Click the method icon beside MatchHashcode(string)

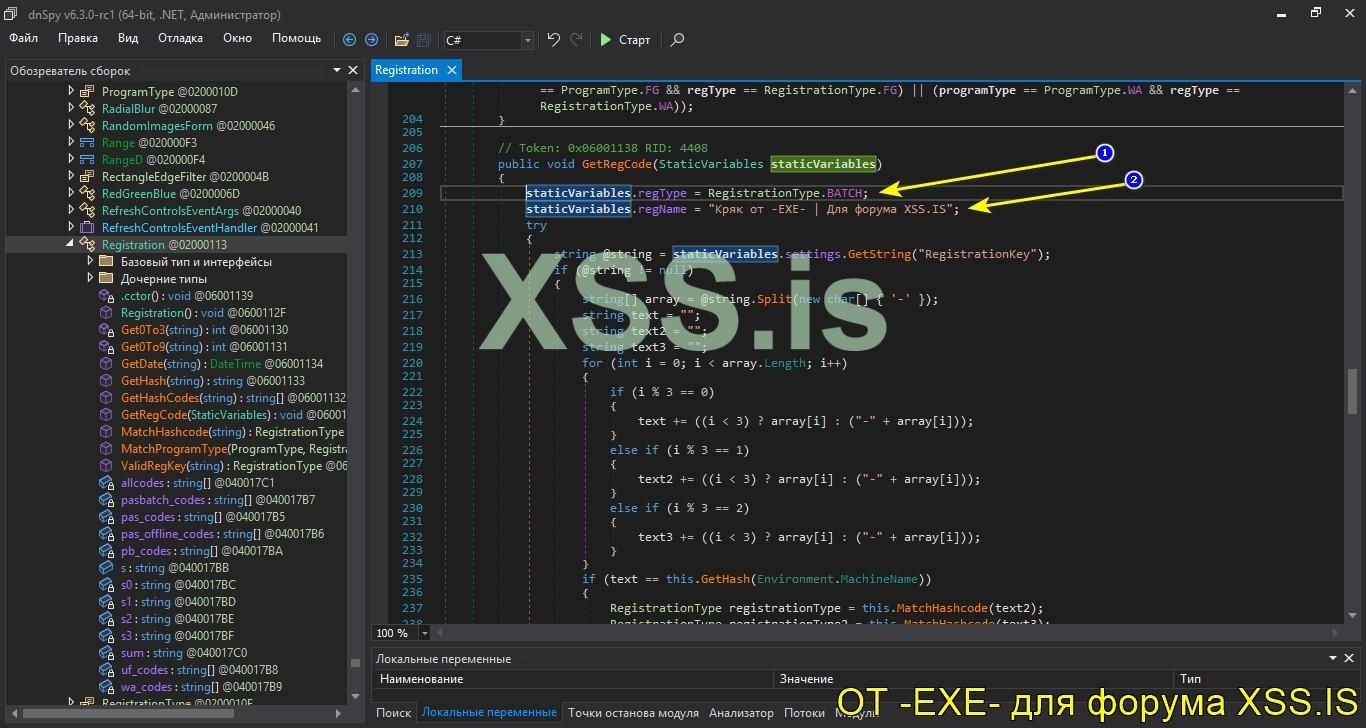tap(106, 432)
